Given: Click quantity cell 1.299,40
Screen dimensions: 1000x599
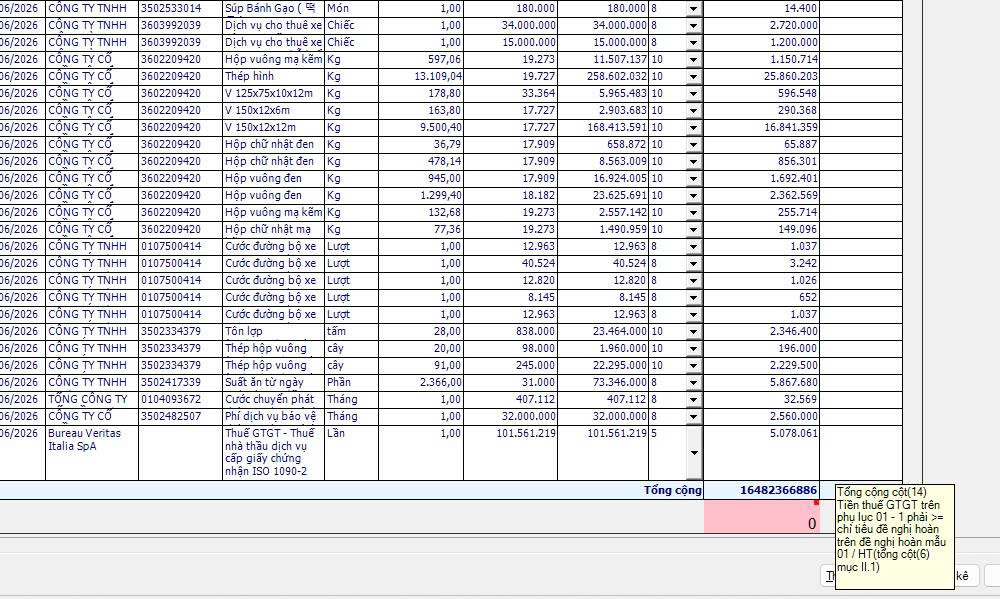Looking at the screenshot, I should click(x=421, y=195).
